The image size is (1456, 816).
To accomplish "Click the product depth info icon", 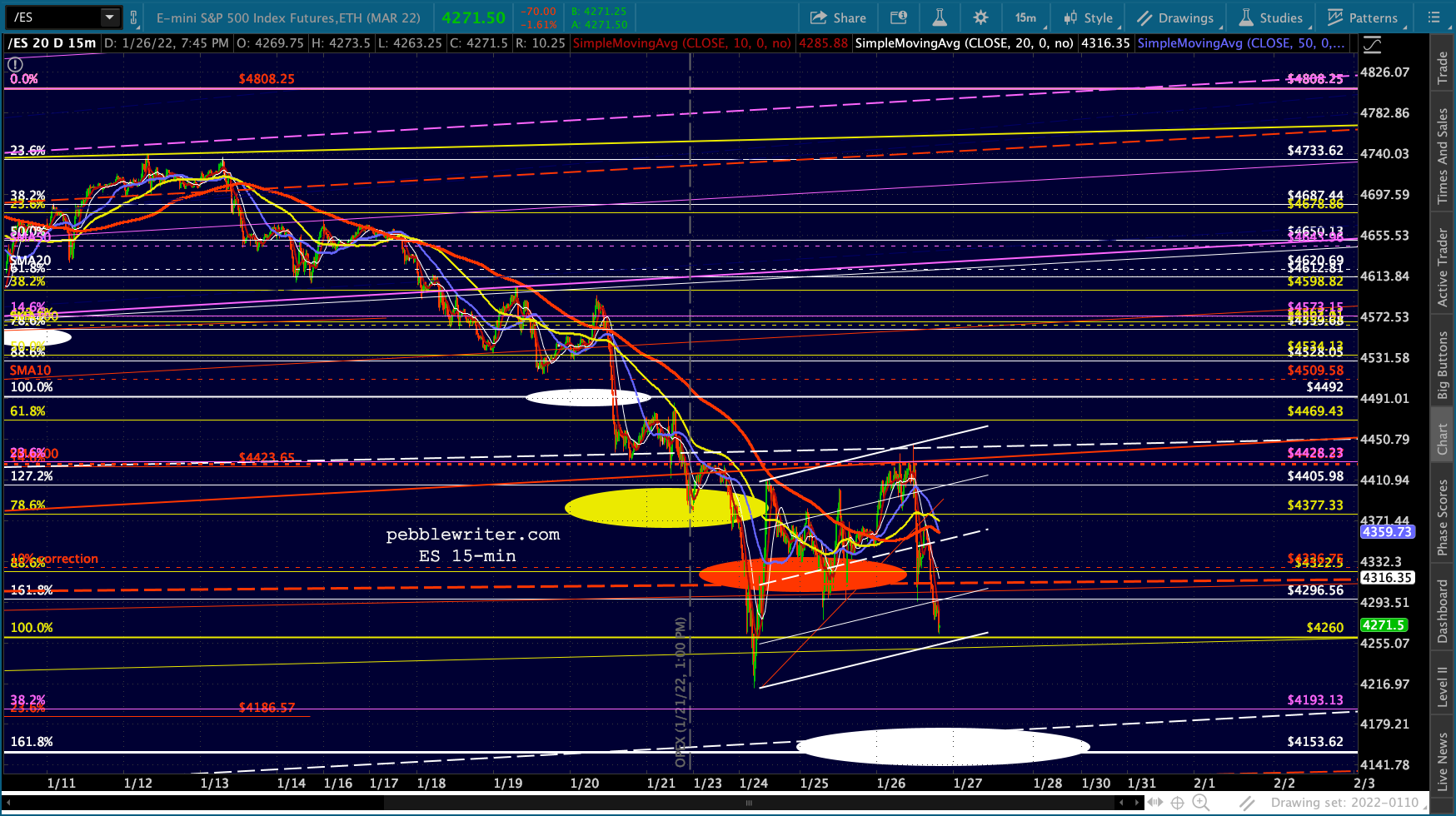I will (899, 17).
